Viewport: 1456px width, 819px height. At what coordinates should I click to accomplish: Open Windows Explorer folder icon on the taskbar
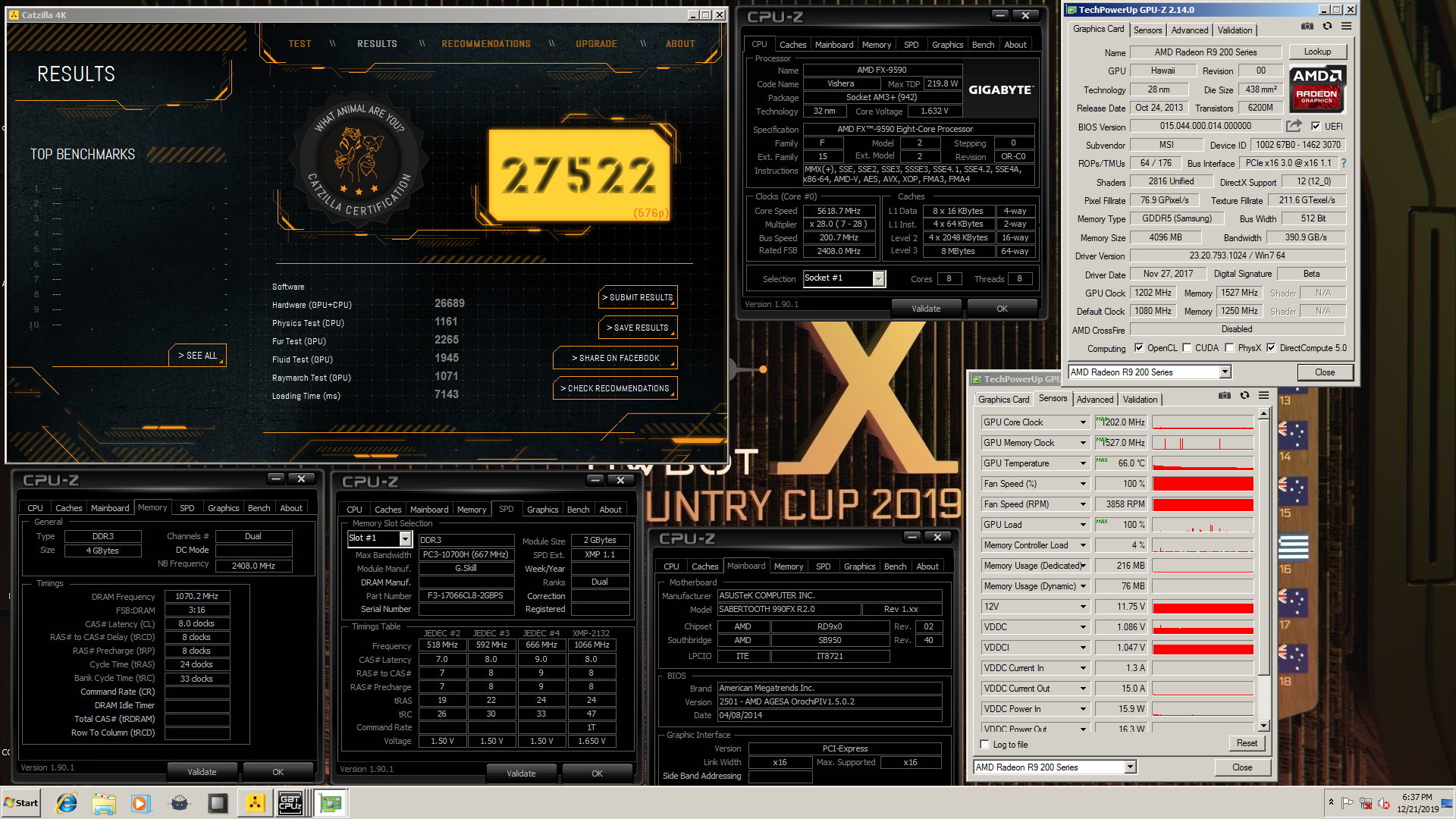coord(104,803)
